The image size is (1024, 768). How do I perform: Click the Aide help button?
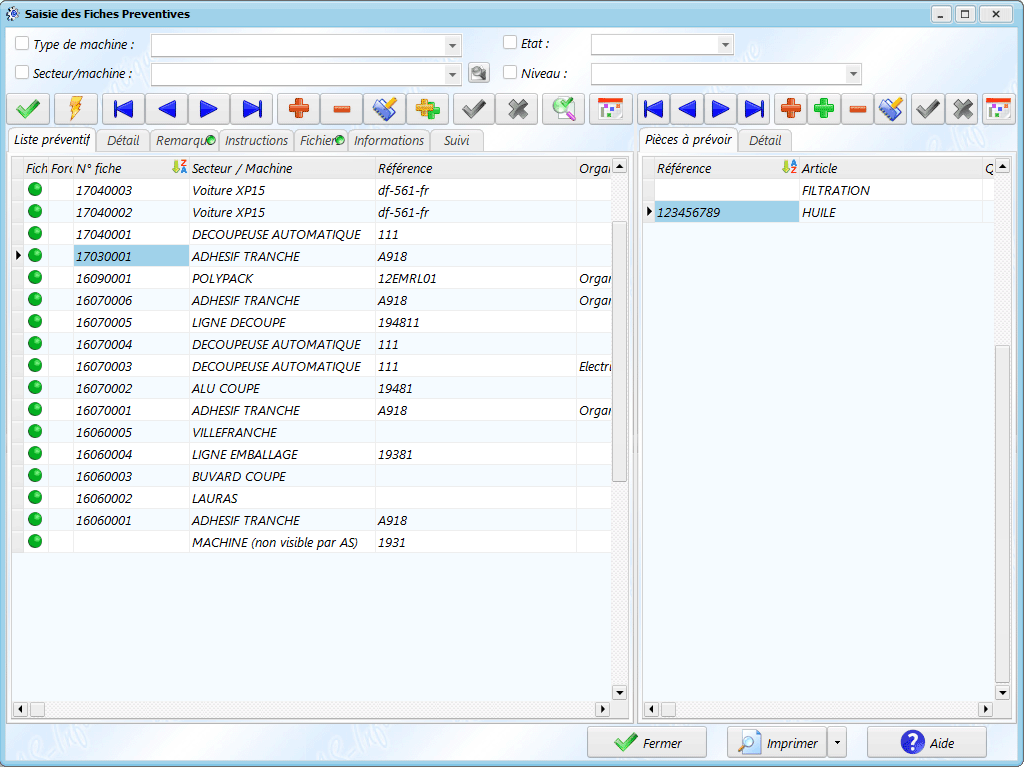click(926, 743)
